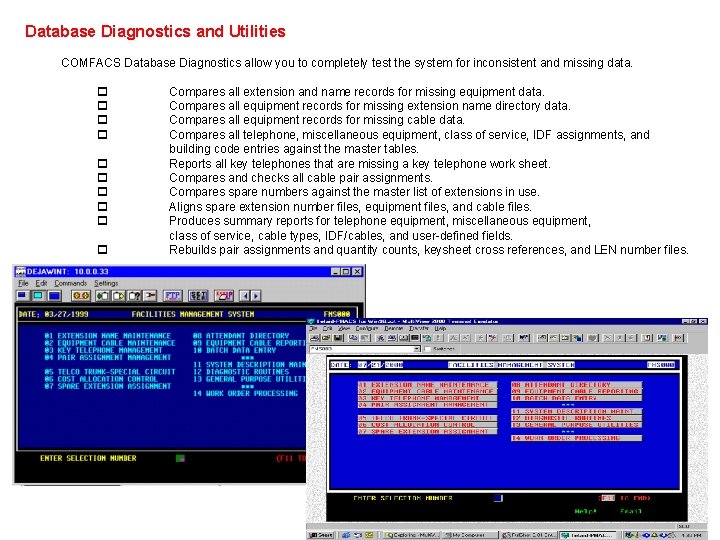Click the copy screens icon in MultiView toolbar

353,338
